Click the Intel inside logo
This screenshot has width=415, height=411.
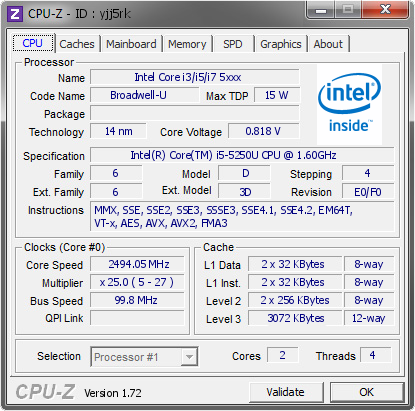click(349, 104)
